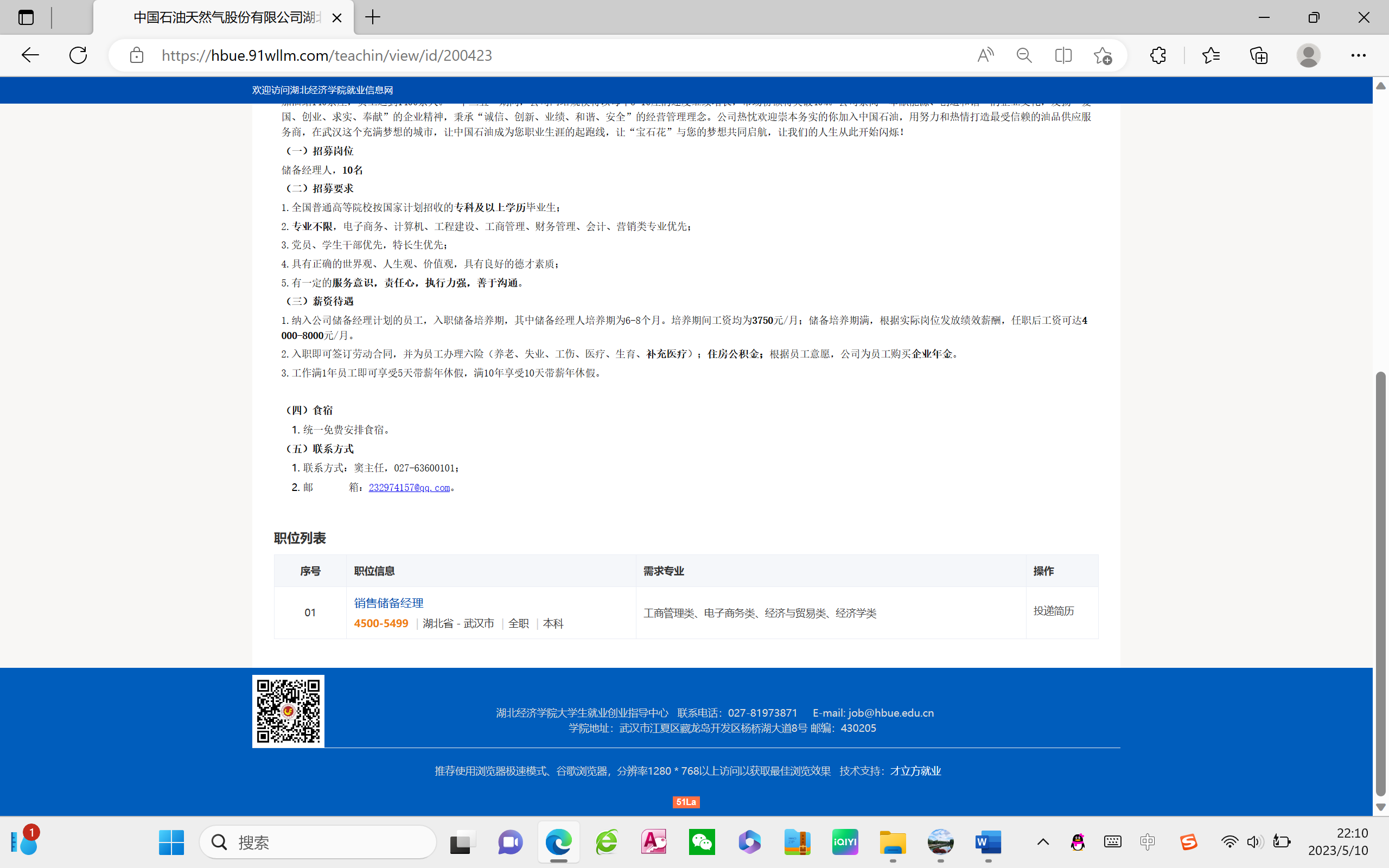Close the 中国石油天然气 browser tab
This screenshot has width=1389, height=868.
click(x=337, y=18)
